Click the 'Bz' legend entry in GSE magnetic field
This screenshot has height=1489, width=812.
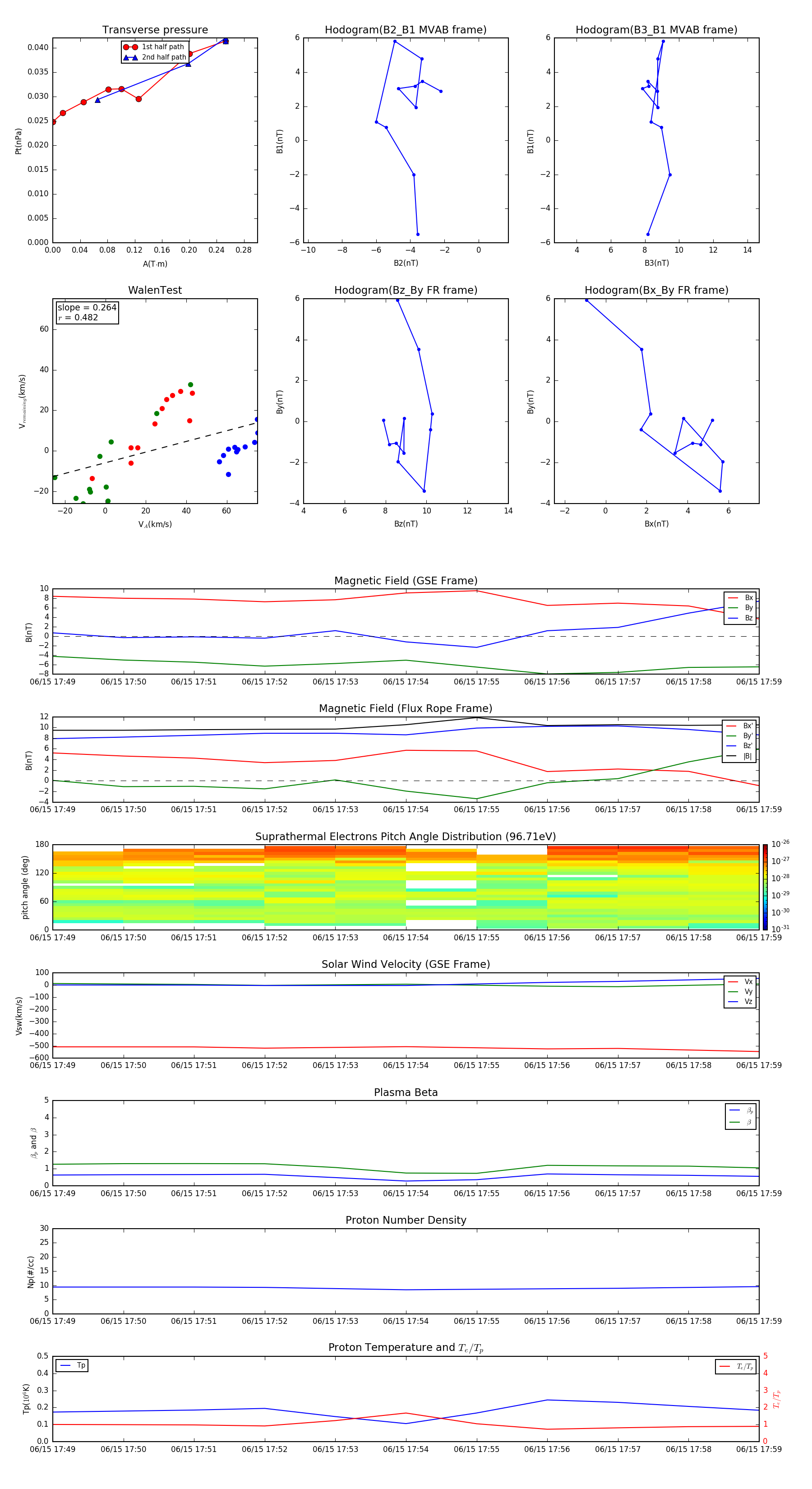pyautogui.click(x=740, y=618)
